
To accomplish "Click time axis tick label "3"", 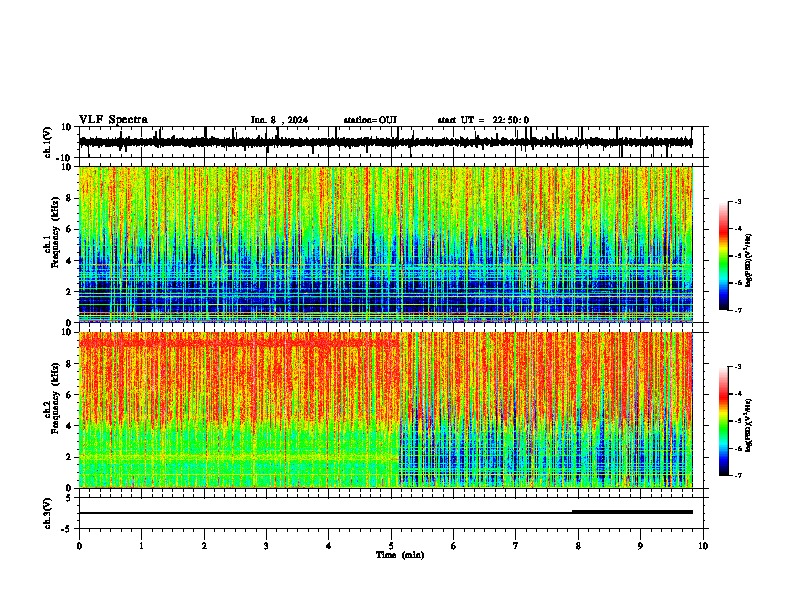I will (x=266, y=546).
